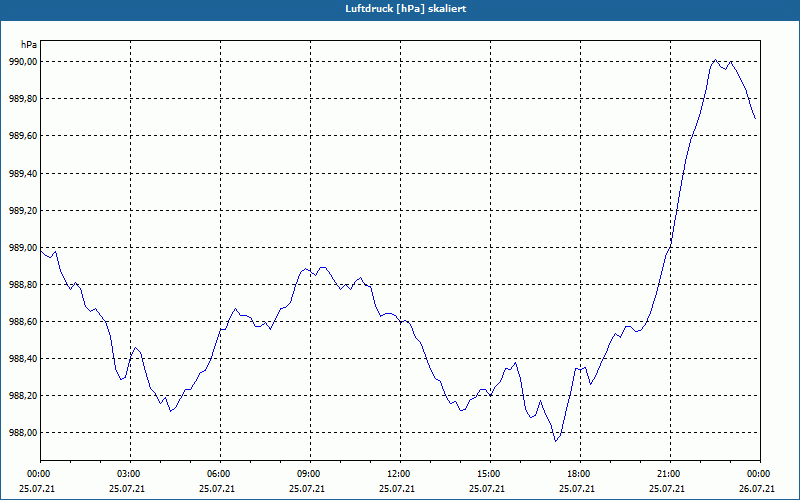Click the 'hPa' unit label
Image resolution: width=800 pixels, height=500 pixels.
coord(29,45)
